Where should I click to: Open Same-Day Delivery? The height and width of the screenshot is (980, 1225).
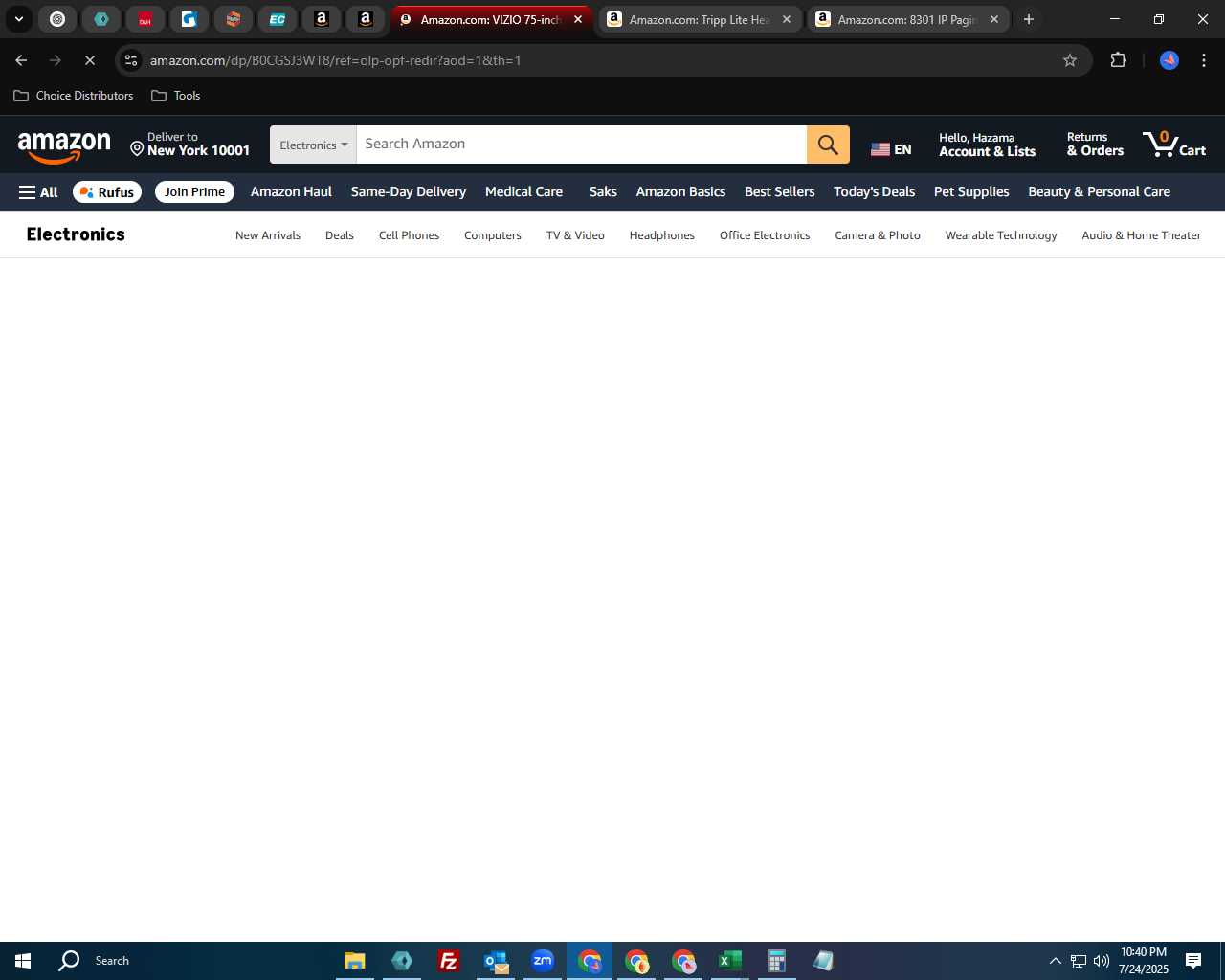point(409,192)
